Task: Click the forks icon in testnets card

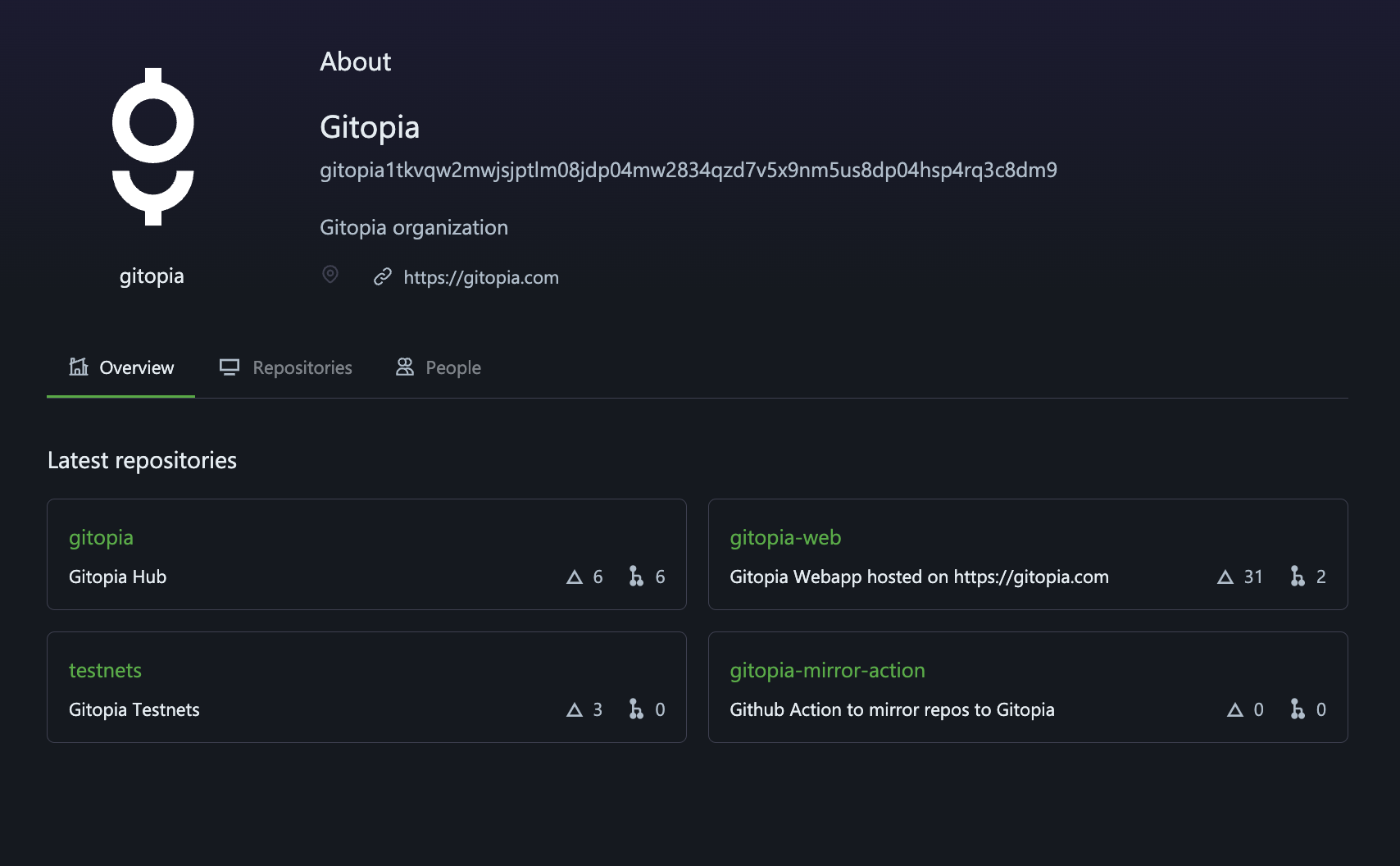Action: (x=636, y=709)
